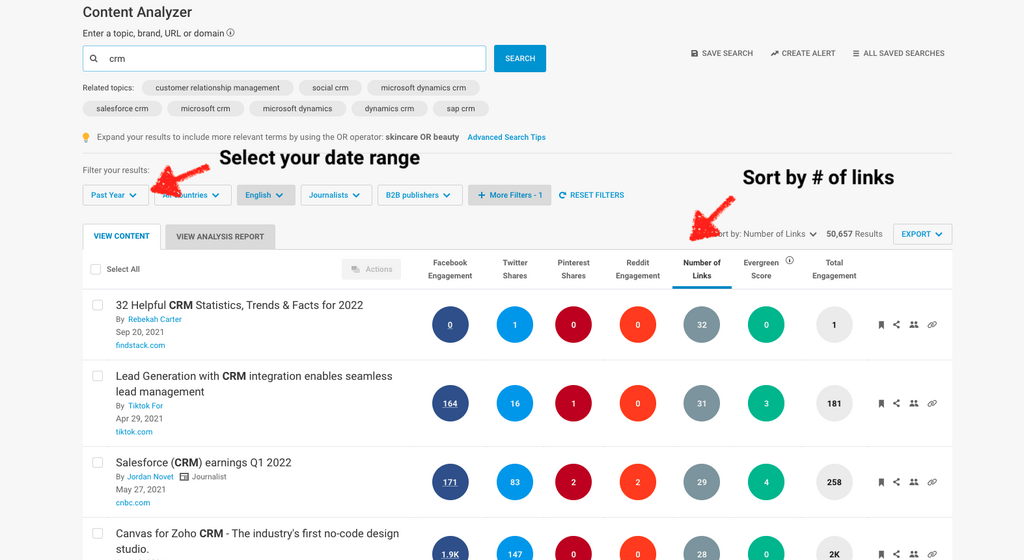Image resolution: width=1024 pixels, height=560 pixels.
Task: Check the box for '32 Helpful CRM Statistics'
Action: click(x=98, y=305)
